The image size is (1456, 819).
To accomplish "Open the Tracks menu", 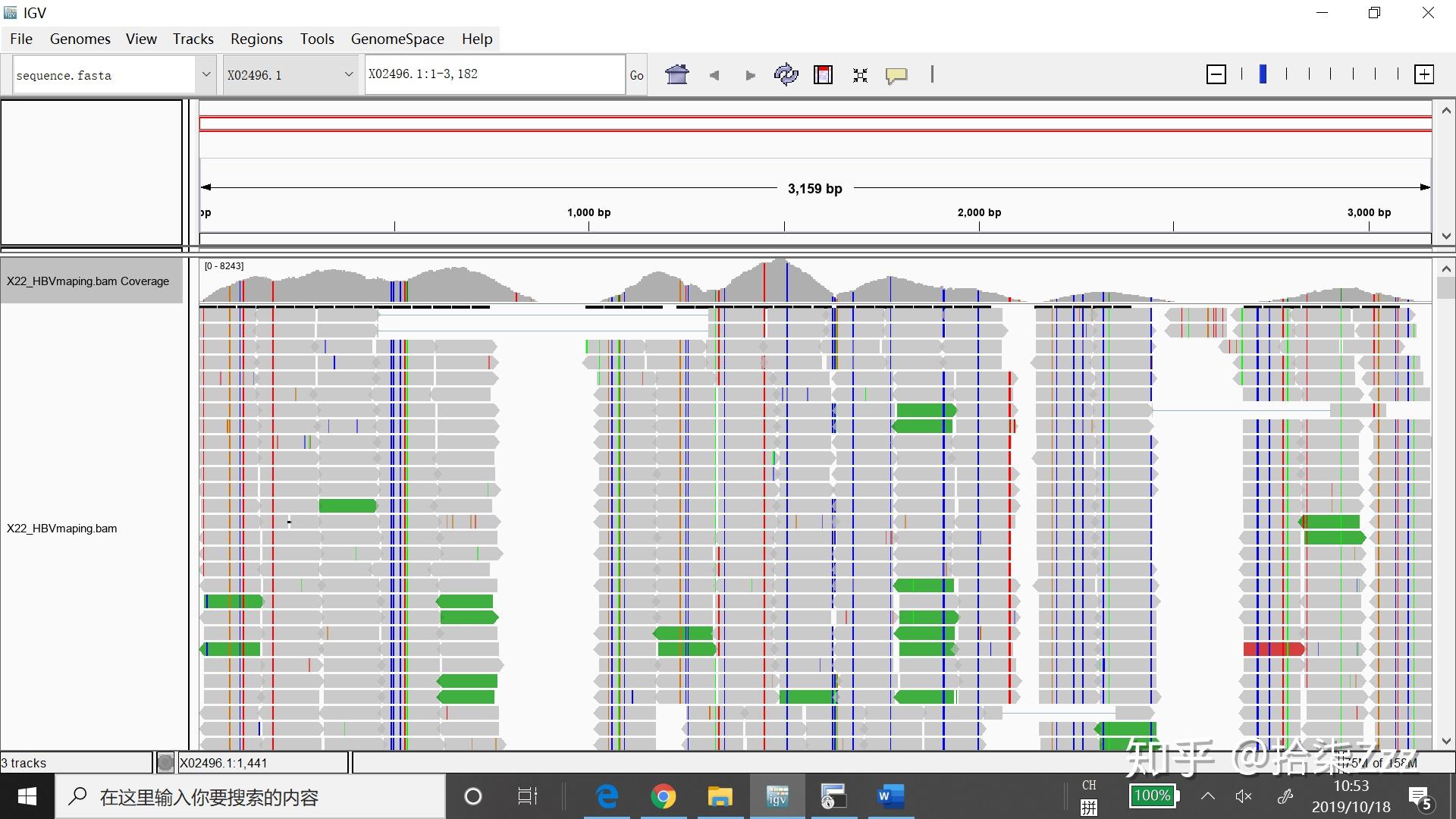I will coord(193,39).
